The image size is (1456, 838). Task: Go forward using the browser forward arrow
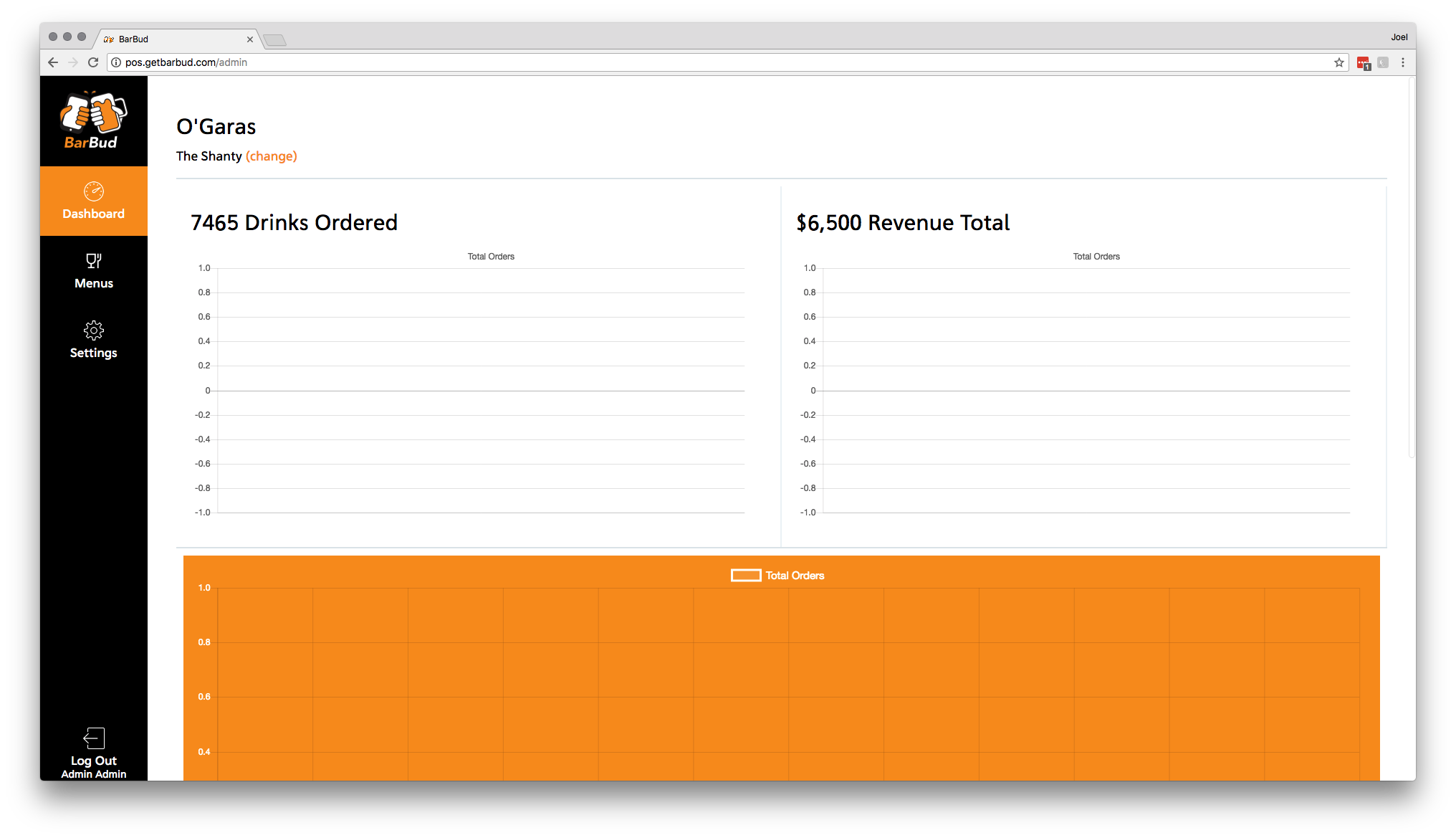(73, 62)
